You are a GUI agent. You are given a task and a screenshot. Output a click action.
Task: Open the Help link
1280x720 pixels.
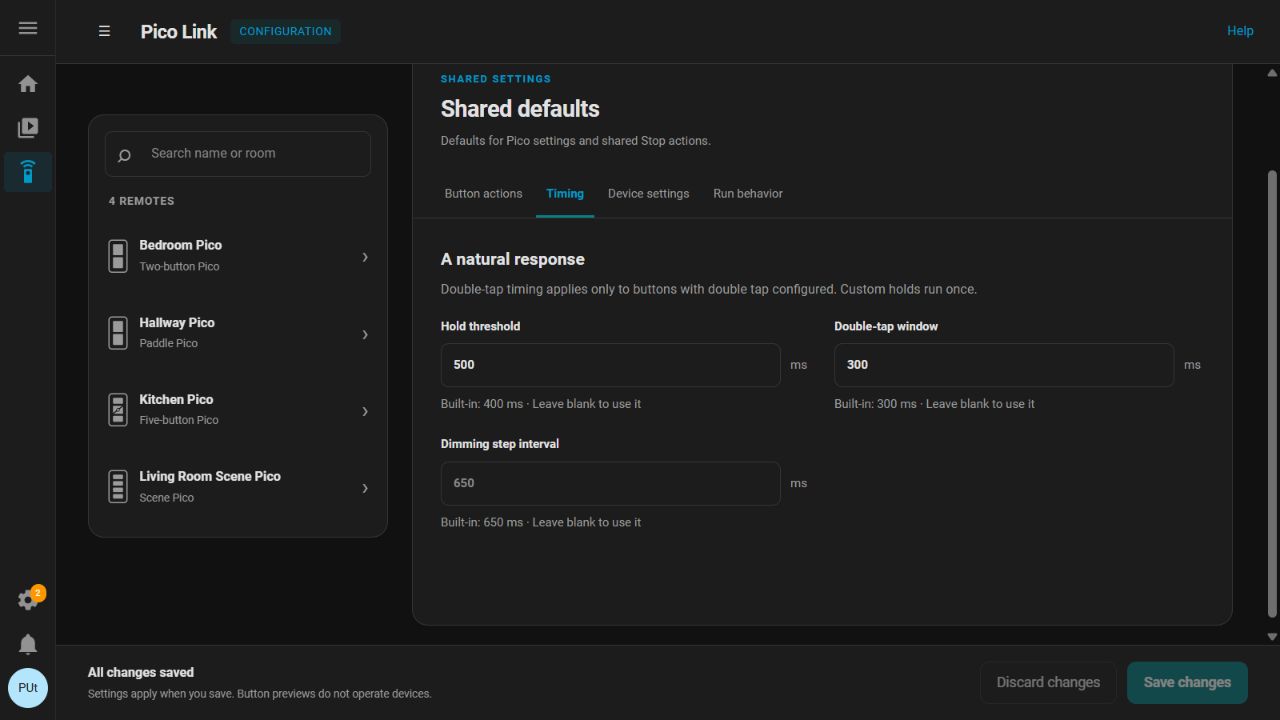click(x=1240, y=31)
